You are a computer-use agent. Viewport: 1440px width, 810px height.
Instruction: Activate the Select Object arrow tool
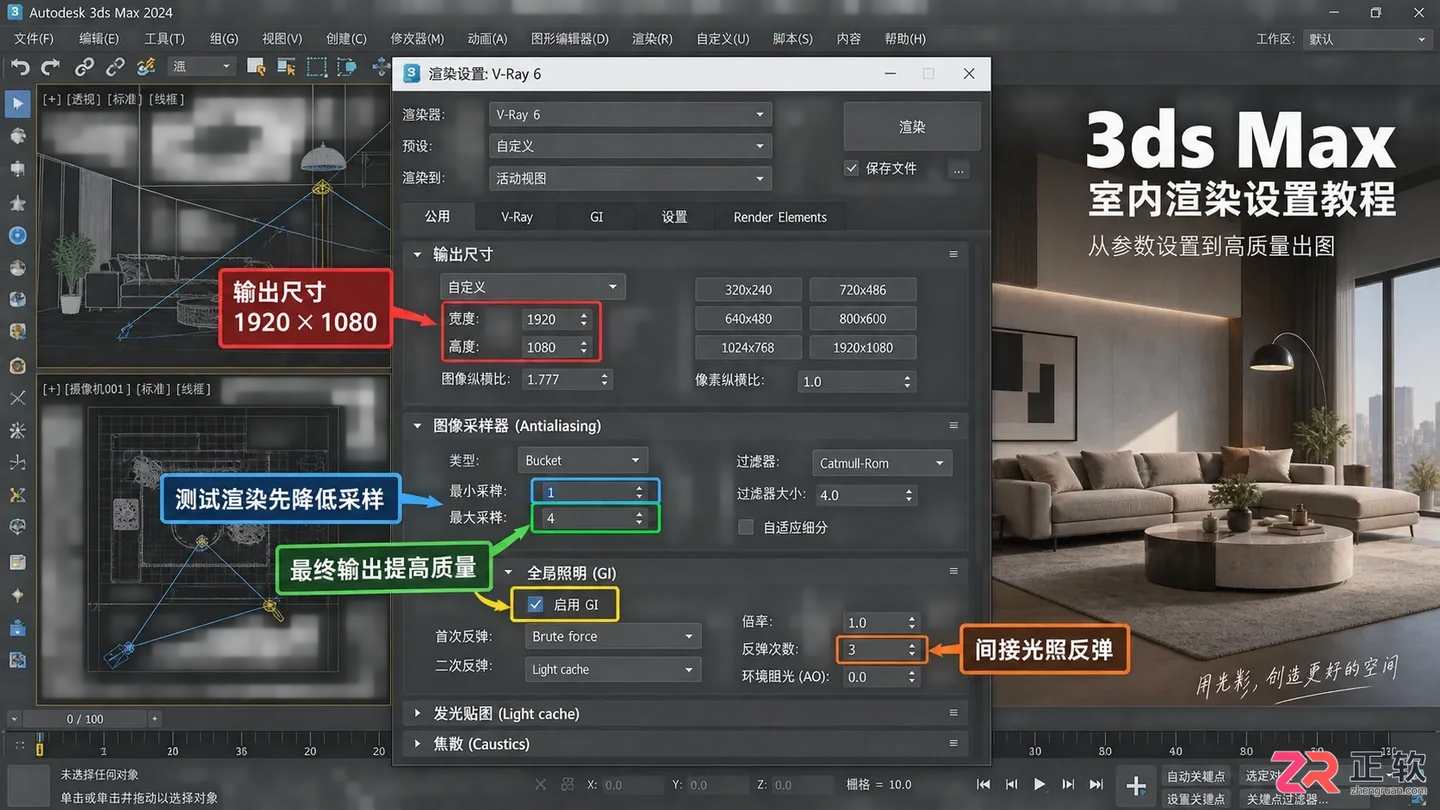pyautogui.click(x=17, y=103)
